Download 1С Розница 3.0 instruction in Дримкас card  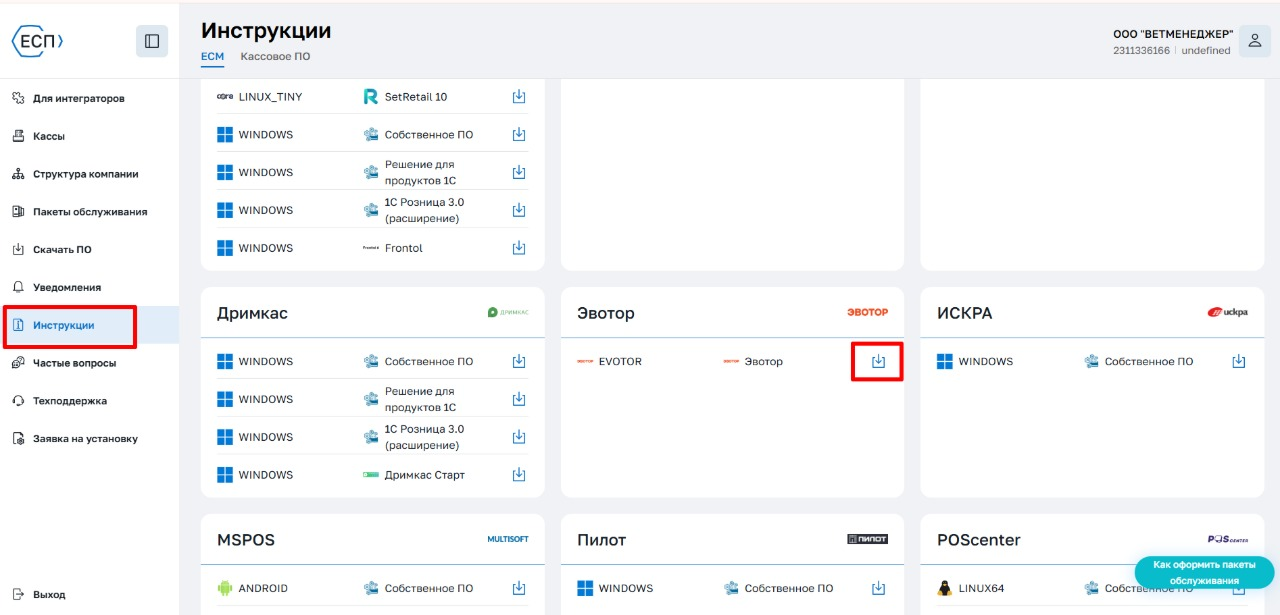click(519, 437)
